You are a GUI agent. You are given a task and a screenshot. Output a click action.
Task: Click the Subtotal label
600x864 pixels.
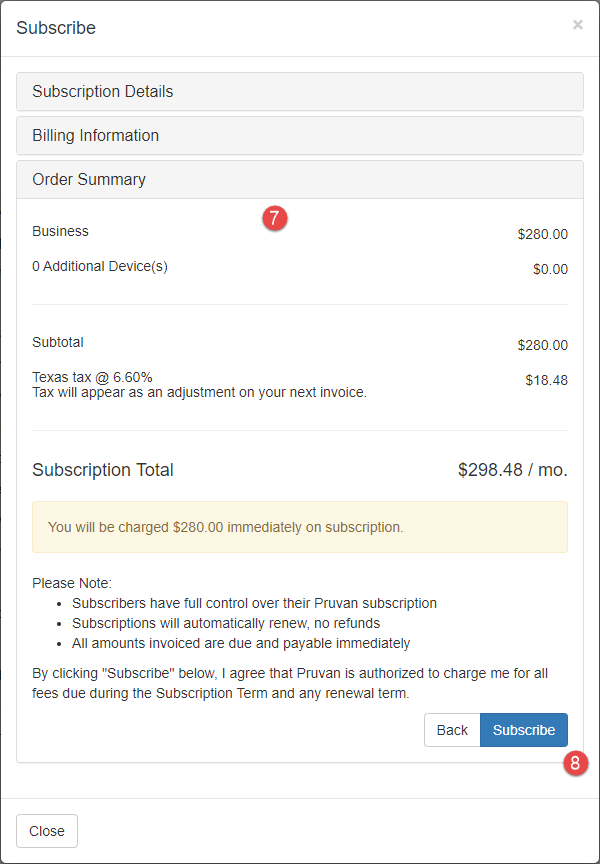(58, 342)
